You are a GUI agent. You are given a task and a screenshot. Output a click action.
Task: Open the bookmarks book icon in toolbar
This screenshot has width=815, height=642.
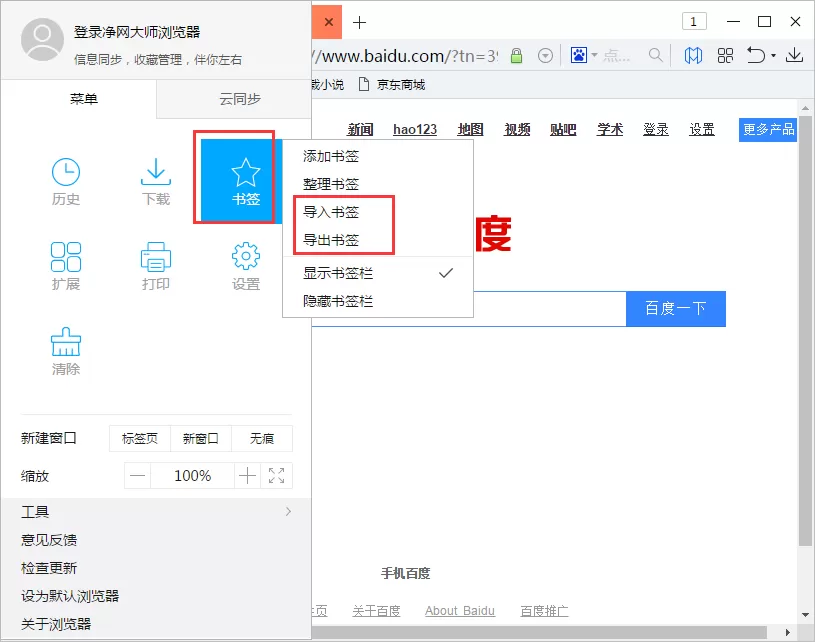[x=693, y=55]
